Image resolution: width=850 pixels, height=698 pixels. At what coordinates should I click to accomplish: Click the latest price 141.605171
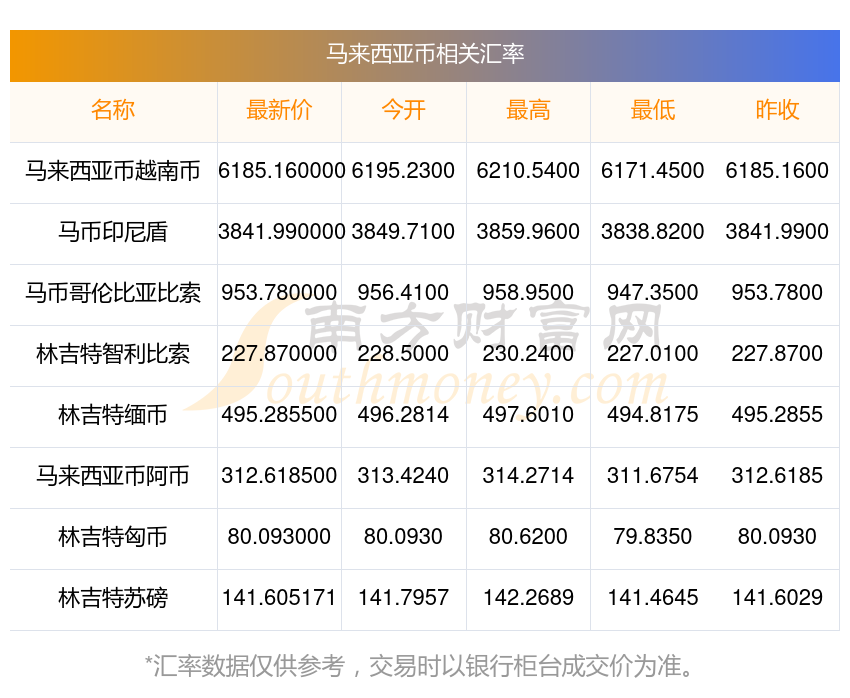point(279,598)
